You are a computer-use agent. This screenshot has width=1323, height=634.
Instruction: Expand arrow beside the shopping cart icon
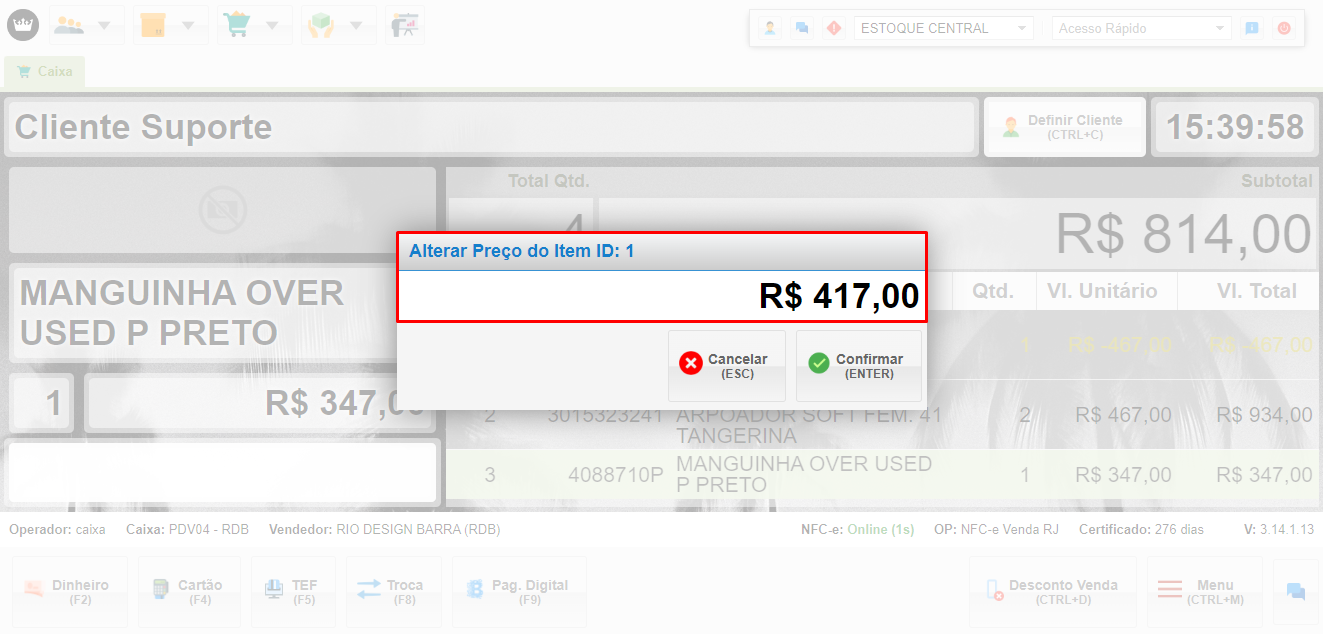coord(272,25)
